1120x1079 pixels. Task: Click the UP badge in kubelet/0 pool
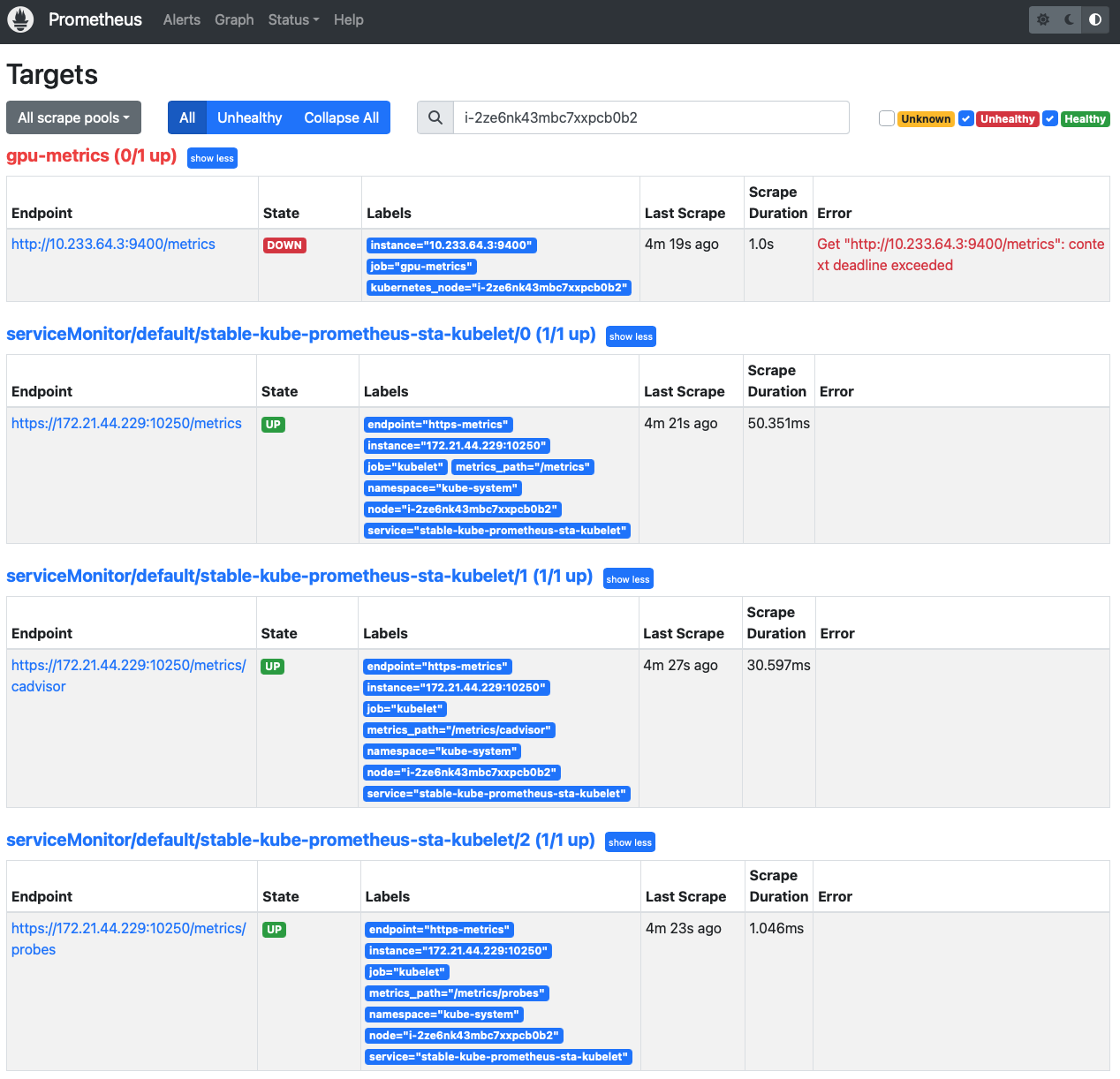click(273, 425)
